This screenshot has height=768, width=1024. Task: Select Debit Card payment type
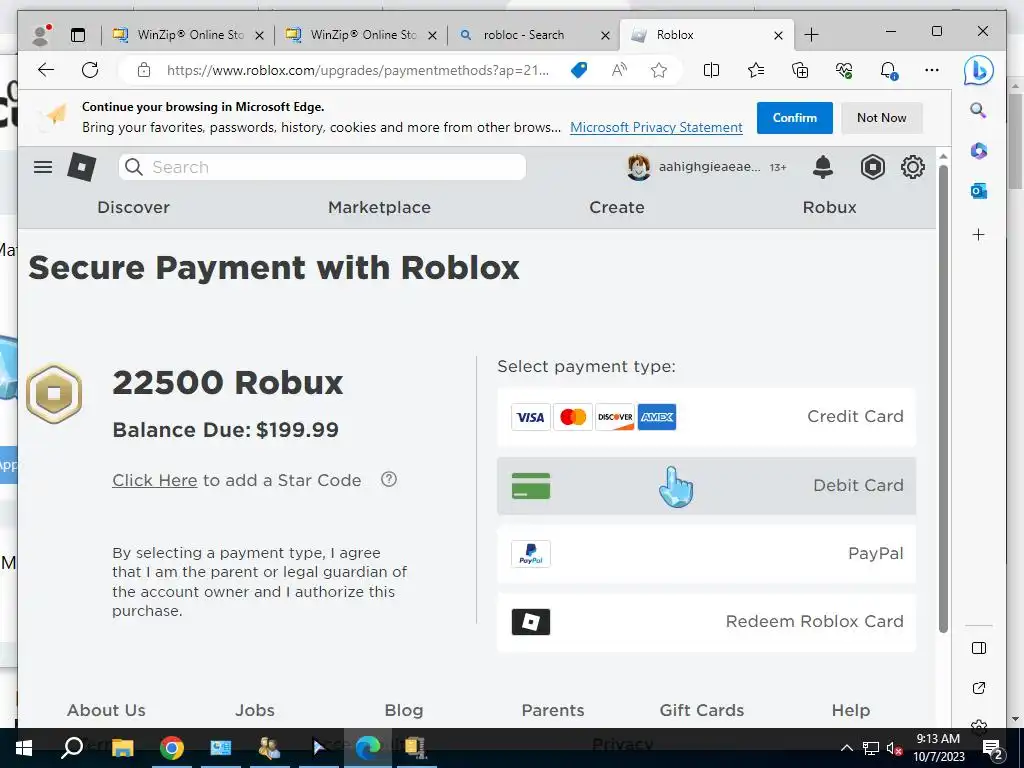click(x=707, y=485)
